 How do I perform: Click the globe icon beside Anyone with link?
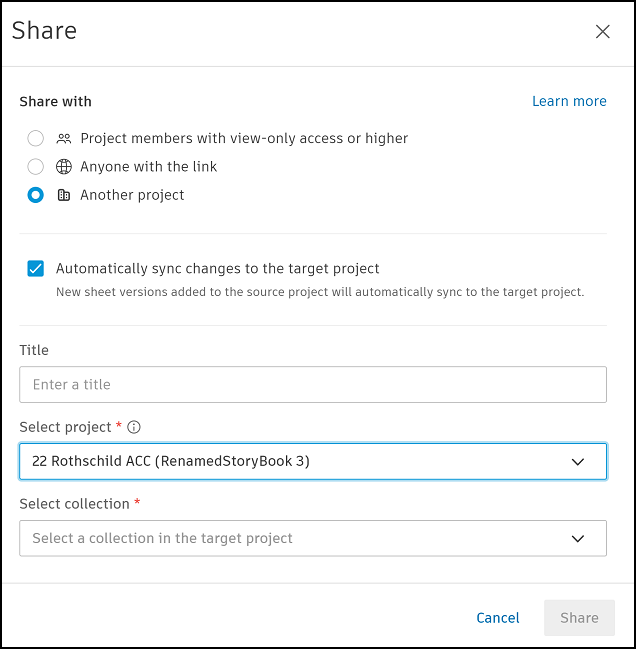[x=64, y=167]
